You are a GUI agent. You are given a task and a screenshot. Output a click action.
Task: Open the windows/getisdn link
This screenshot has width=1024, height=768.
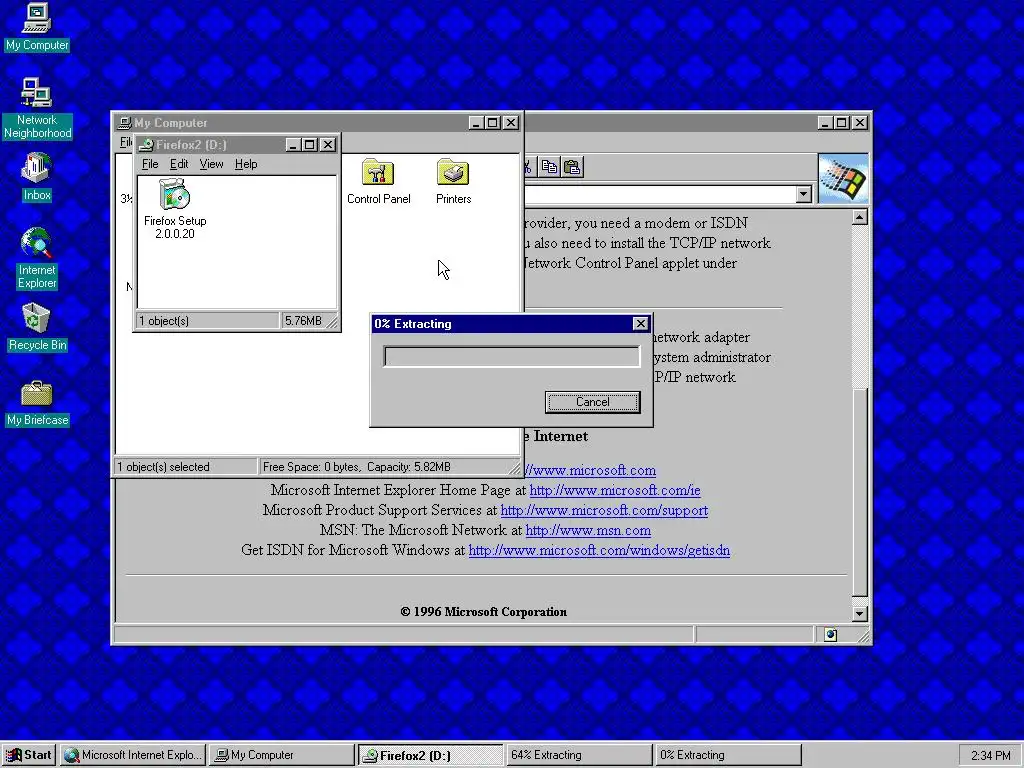pyautogui.click(x=599, y=551)
